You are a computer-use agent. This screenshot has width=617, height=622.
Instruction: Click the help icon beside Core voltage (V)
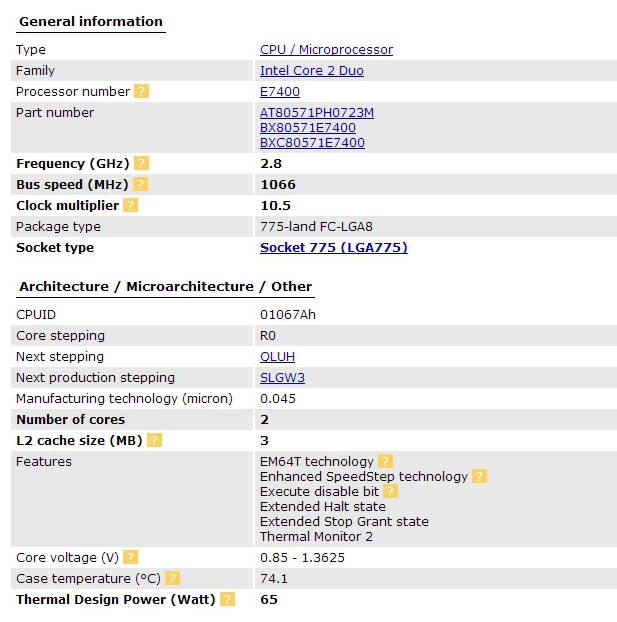[x=131, y=557]
